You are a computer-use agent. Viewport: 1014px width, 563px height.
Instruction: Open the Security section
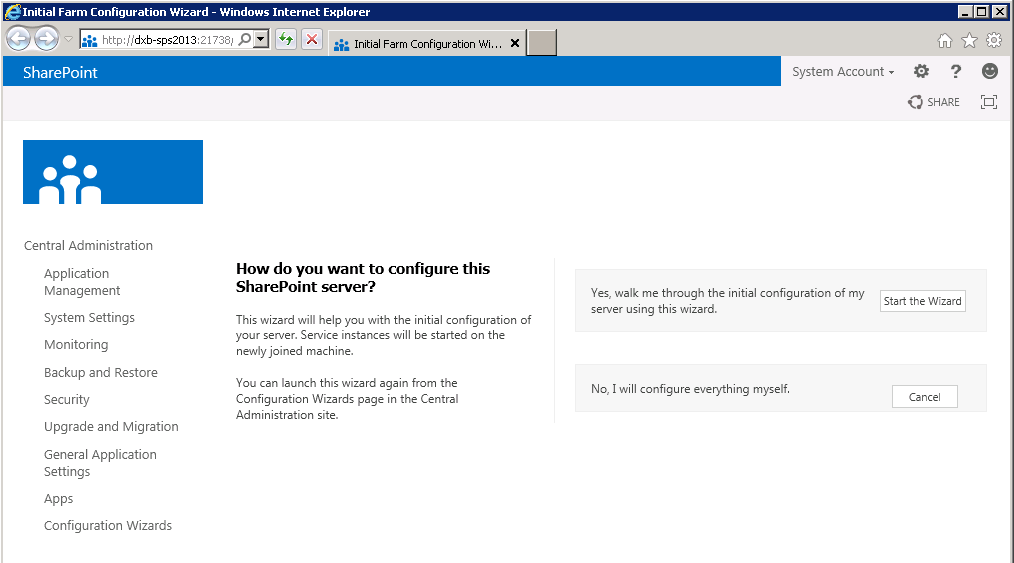67,399
